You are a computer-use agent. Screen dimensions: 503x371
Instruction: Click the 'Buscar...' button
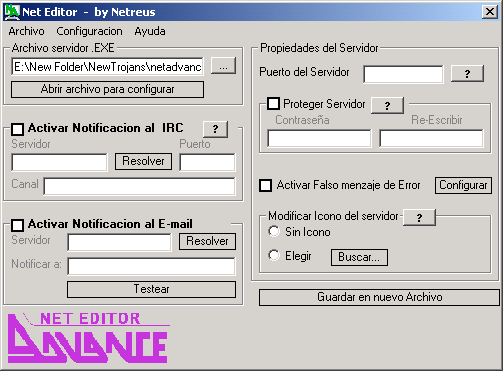tap(359, 257)
